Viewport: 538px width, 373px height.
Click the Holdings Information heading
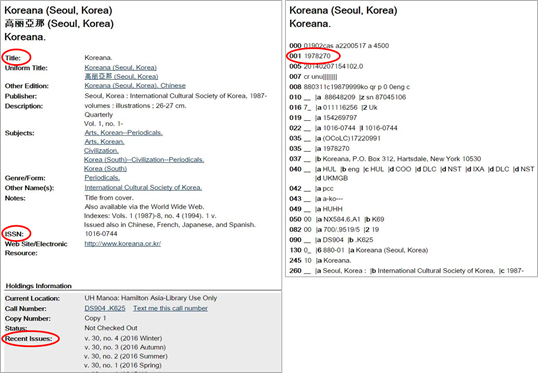[39, 286]
